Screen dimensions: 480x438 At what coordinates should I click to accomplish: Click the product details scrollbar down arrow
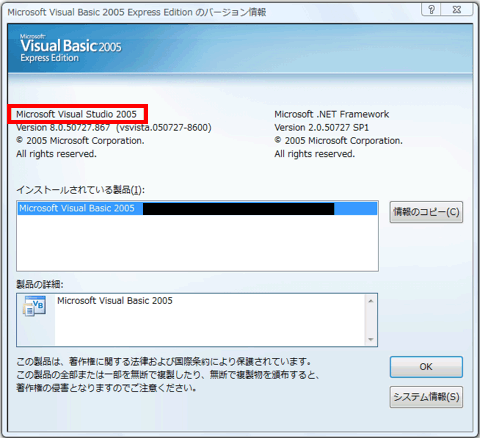point(371,339)
